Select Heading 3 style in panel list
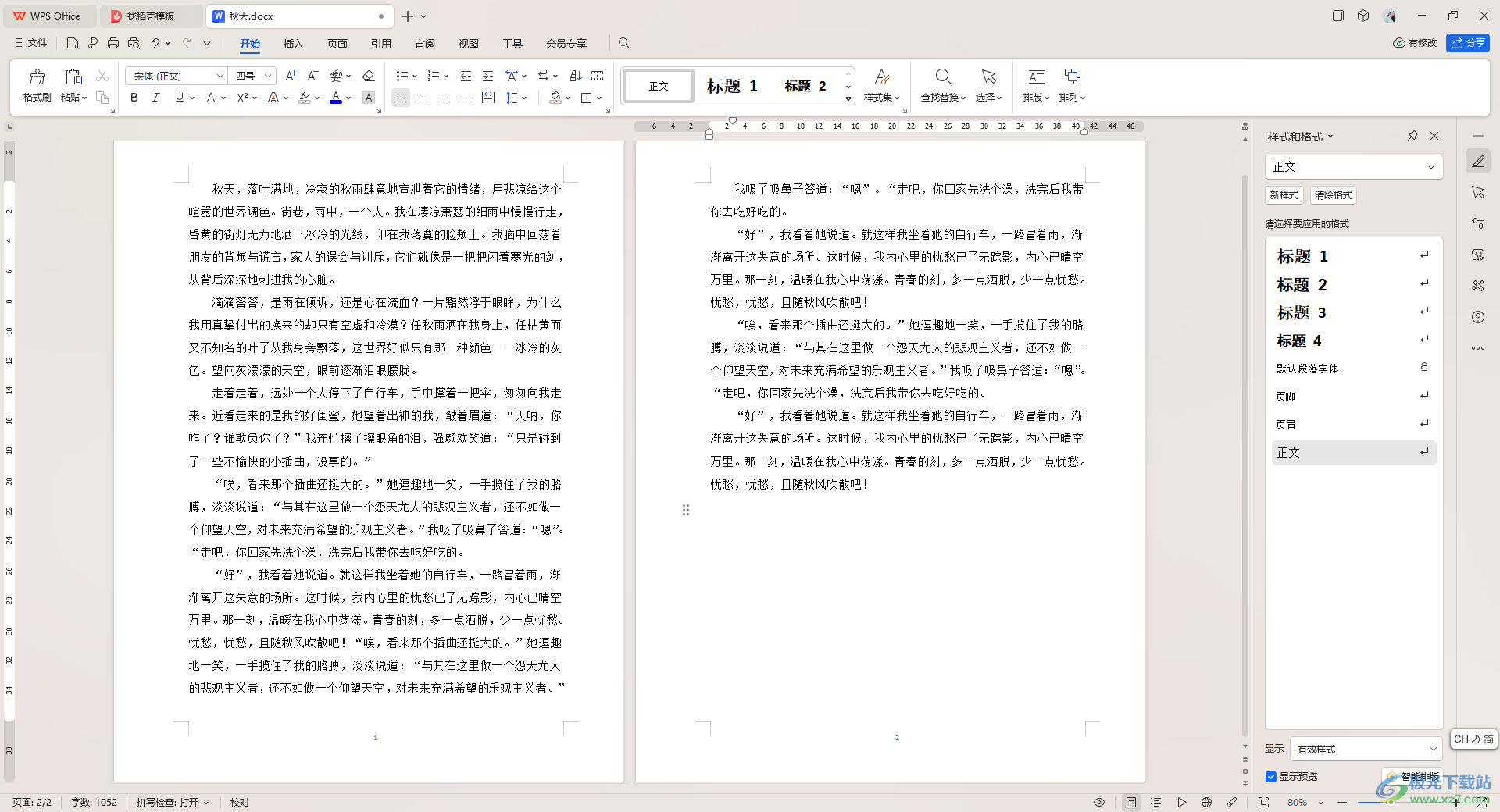The image size is (1500, 812). [1354, 312]
